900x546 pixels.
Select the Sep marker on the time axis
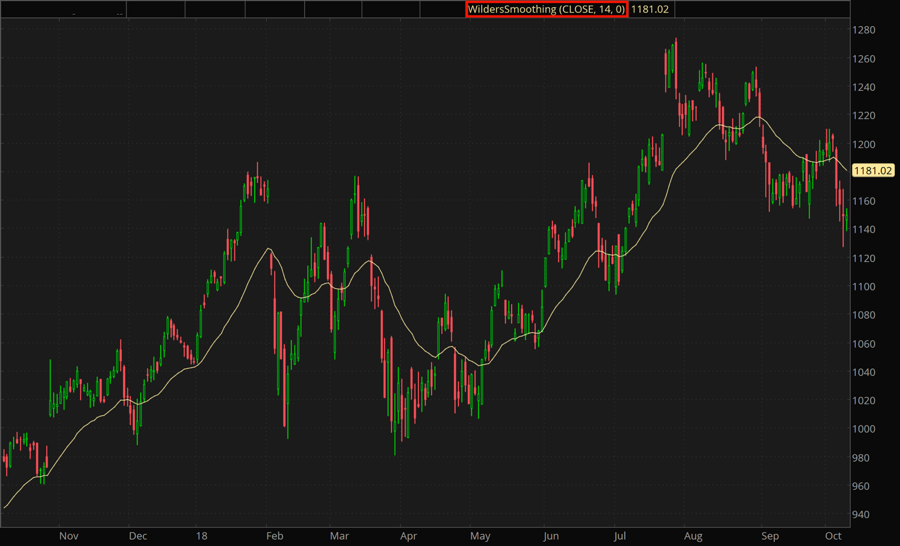pos(769,535)
